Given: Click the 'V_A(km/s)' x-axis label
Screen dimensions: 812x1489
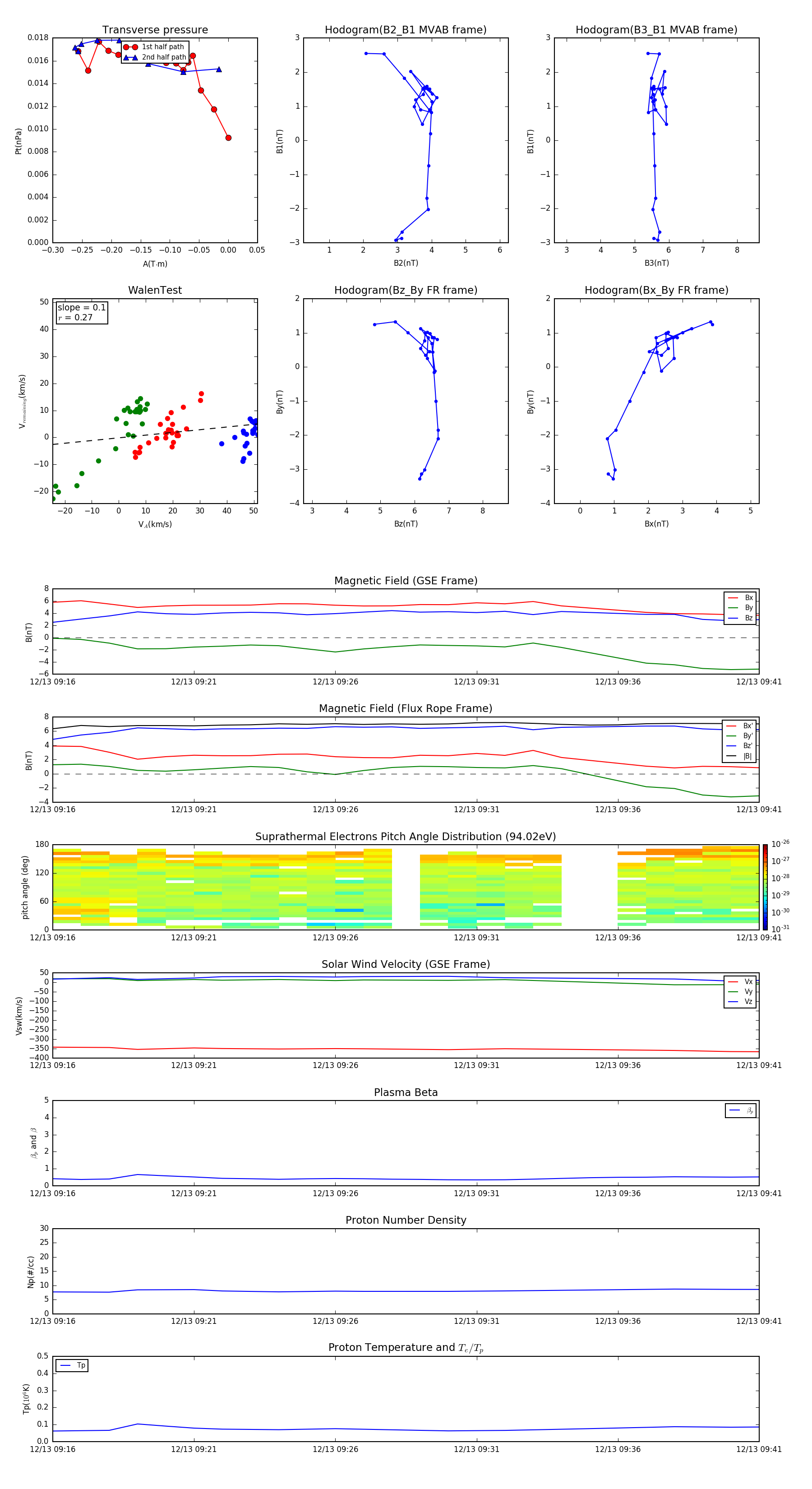Looking at the screenshot, I should click(155, 524).
